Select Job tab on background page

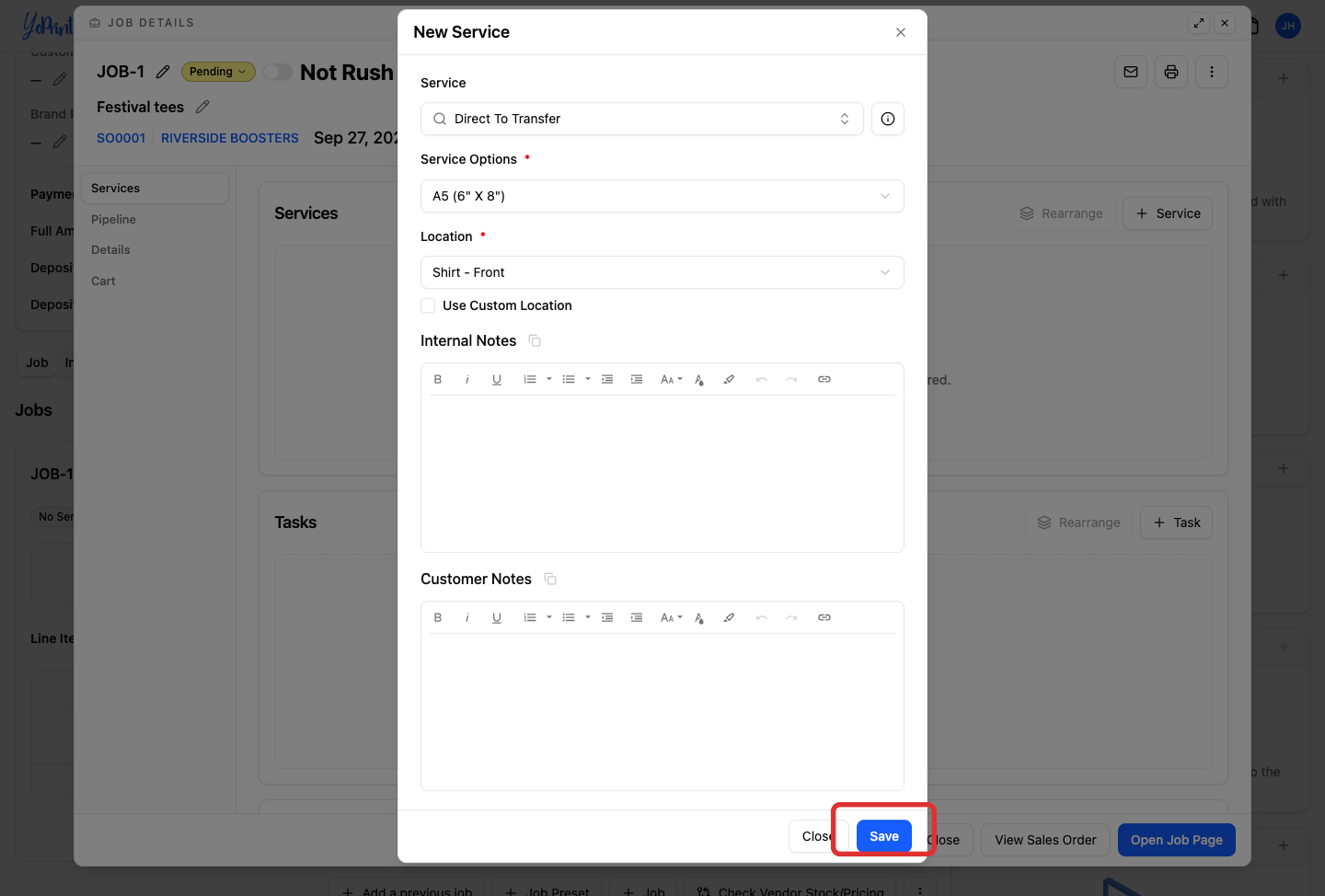click(37, 363)
